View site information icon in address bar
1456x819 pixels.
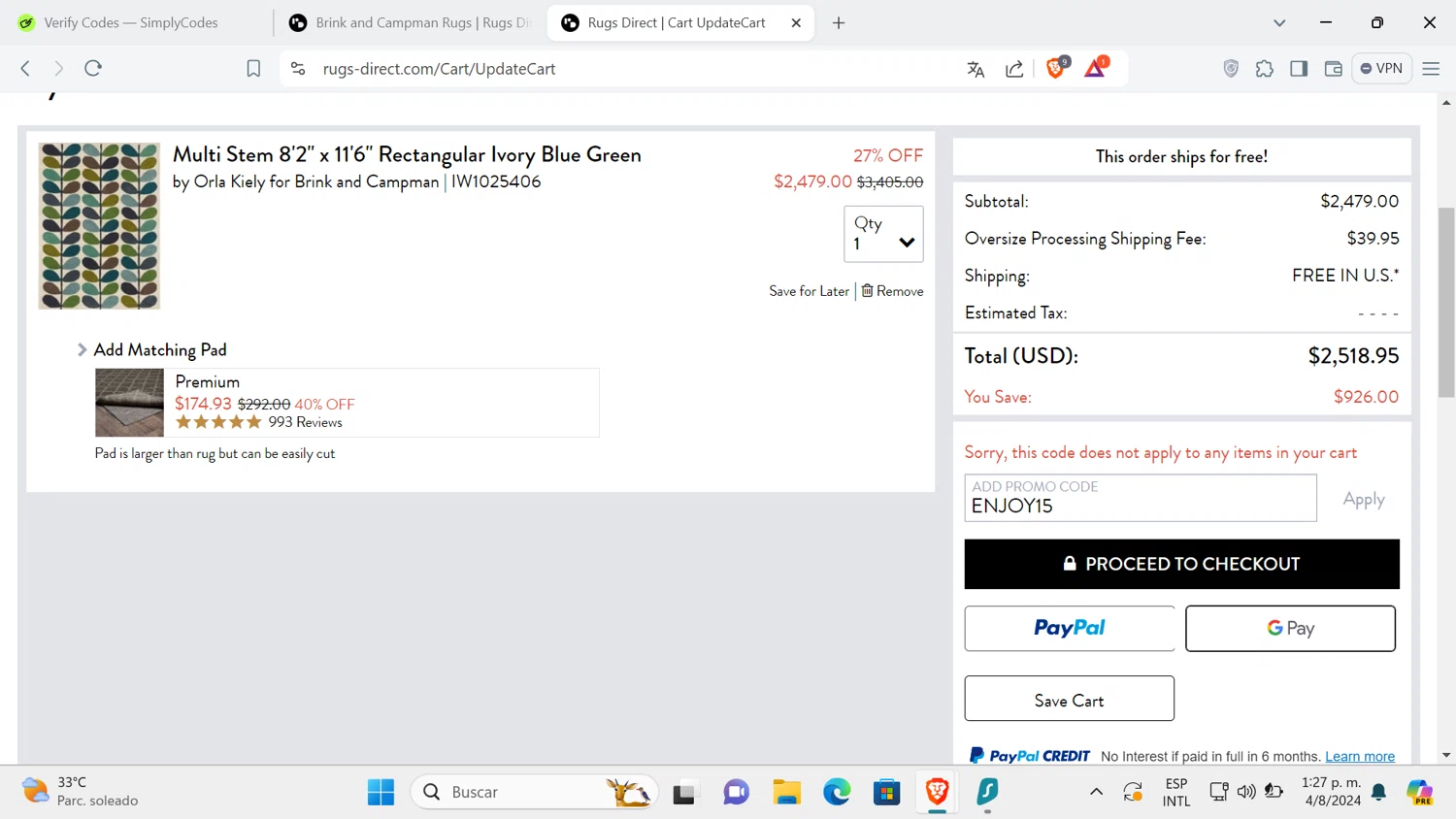click(299, 68)
